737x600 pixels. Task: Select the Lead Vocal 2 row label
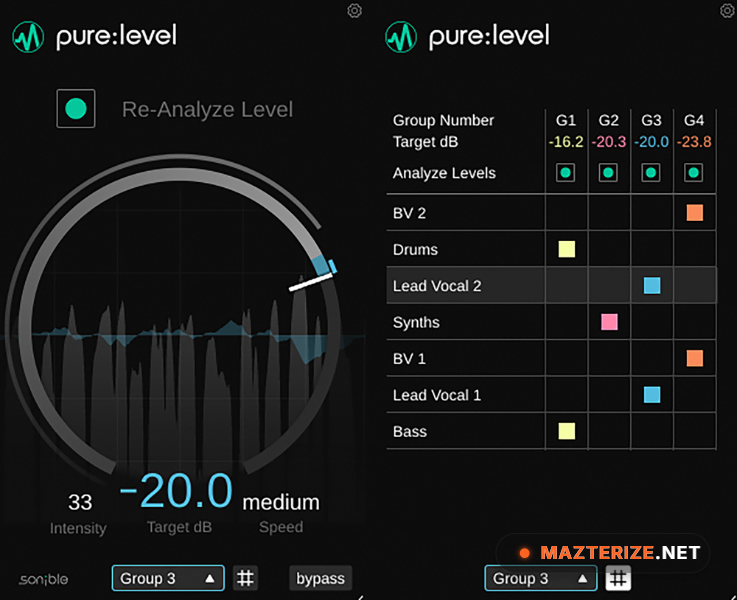[437, 286]
